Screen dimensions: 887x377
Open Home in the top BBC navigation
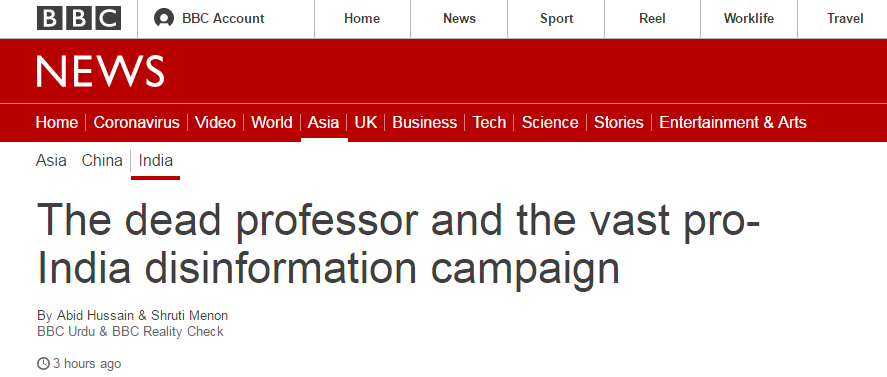click(x=362, y=19)
